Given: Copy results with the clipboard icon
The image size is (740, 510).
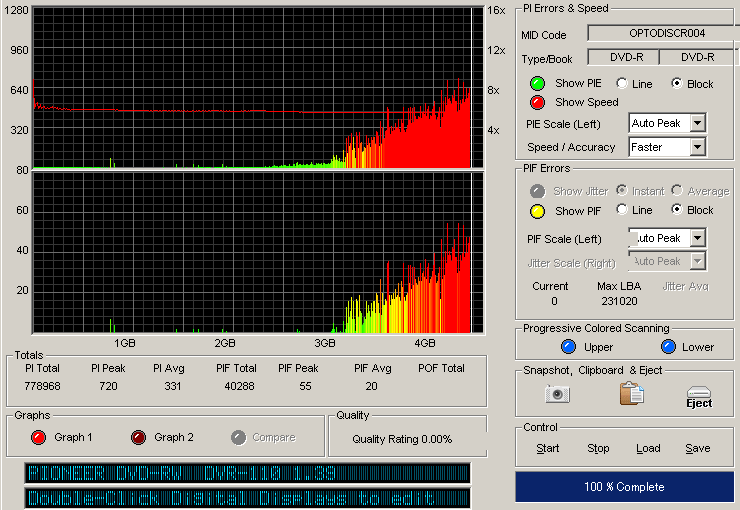Looking at the screenshot, I should click(631, 393).
